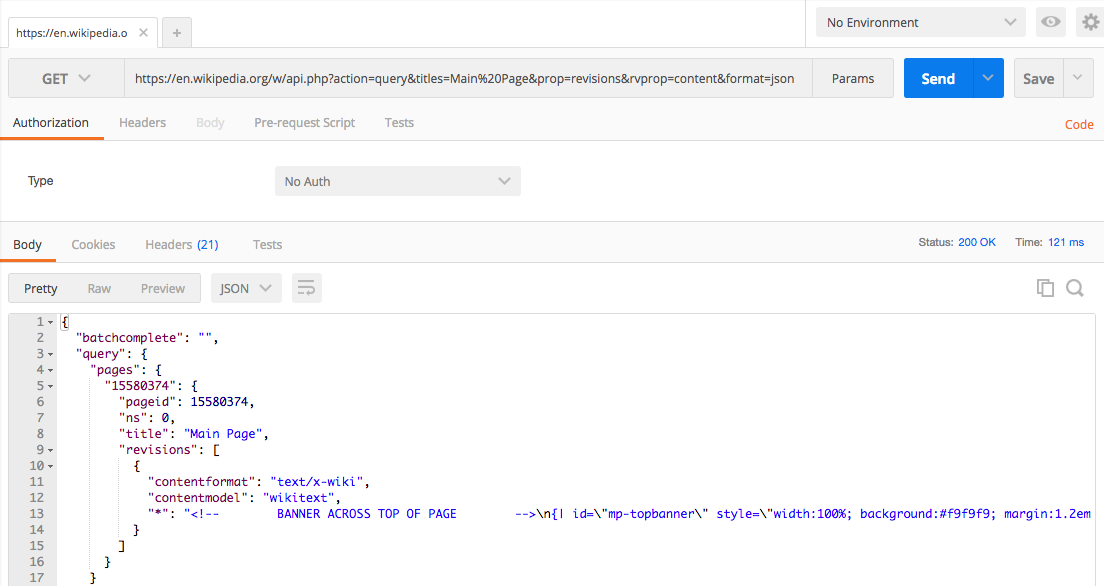Click into the request URL field
Screen dimensions: 1104x586
pyautogui.click(x=468, y=78)
